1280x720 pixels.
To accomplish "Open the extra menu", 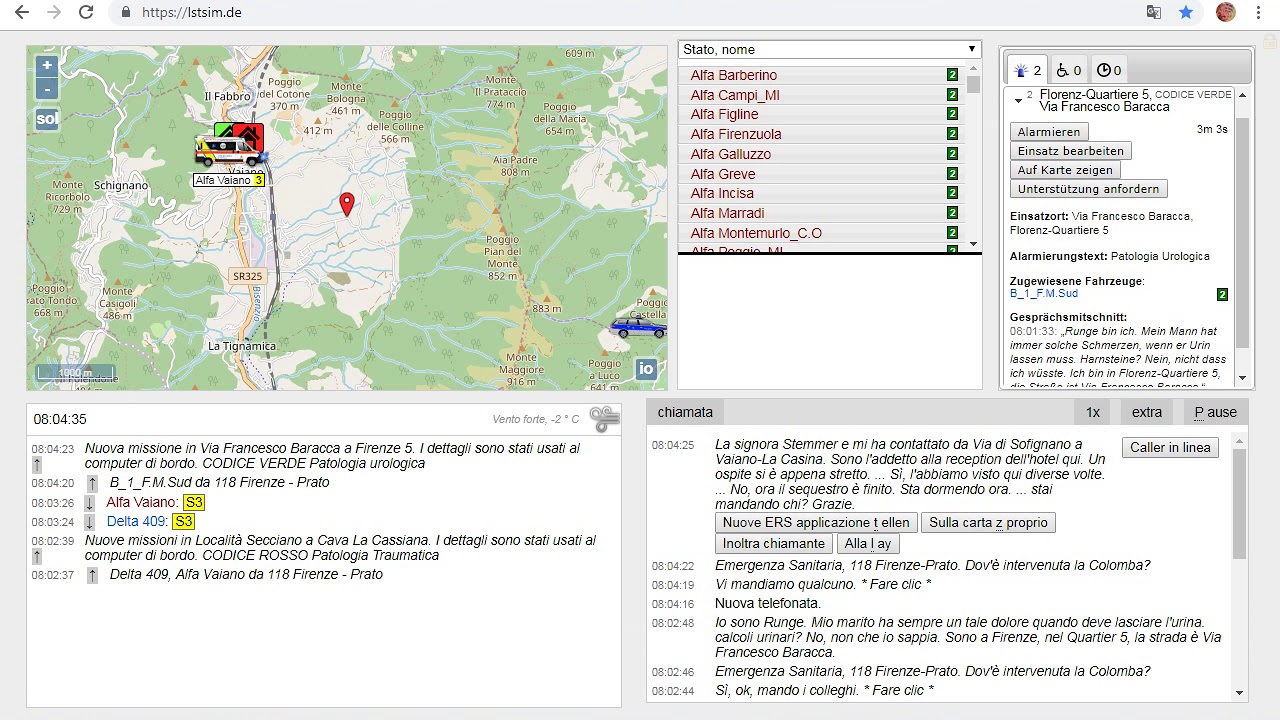I will pyautogui.click(x=1147, y=412).
